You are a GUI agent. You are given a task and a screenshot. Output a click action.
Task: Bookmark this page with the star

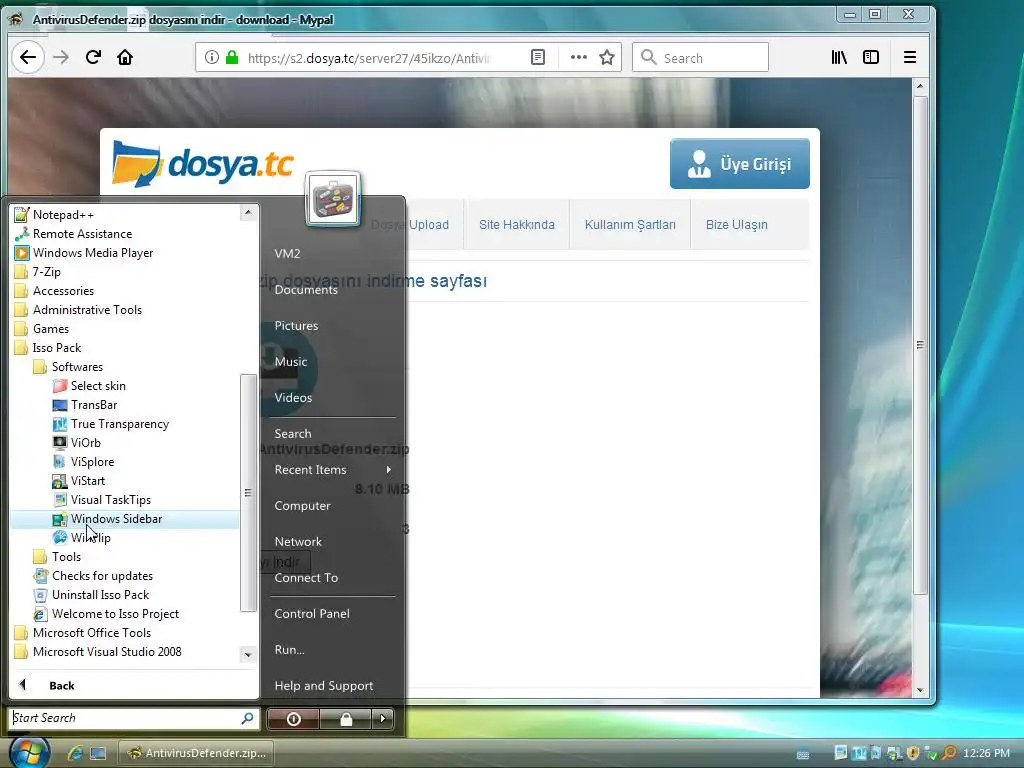pyautogui.click(x=607, y=57)
